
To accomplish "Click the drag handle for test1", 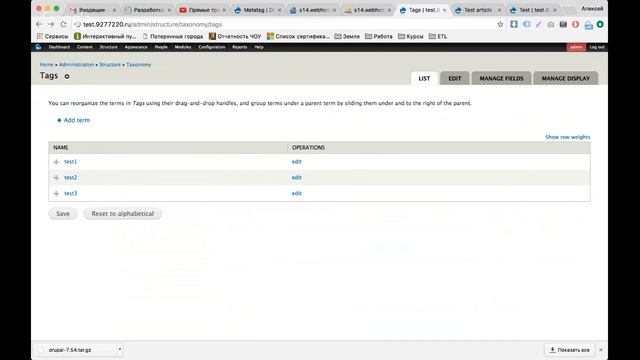I will (56, 162).
